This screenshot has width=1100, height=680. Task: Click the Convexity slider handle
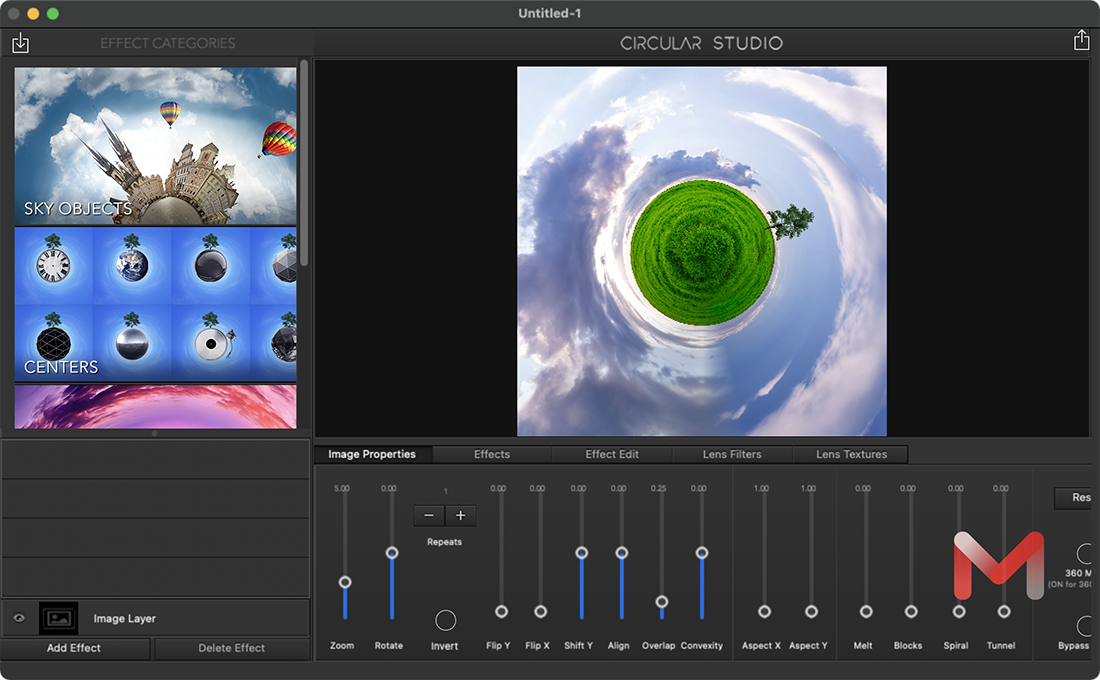point(702,553)
